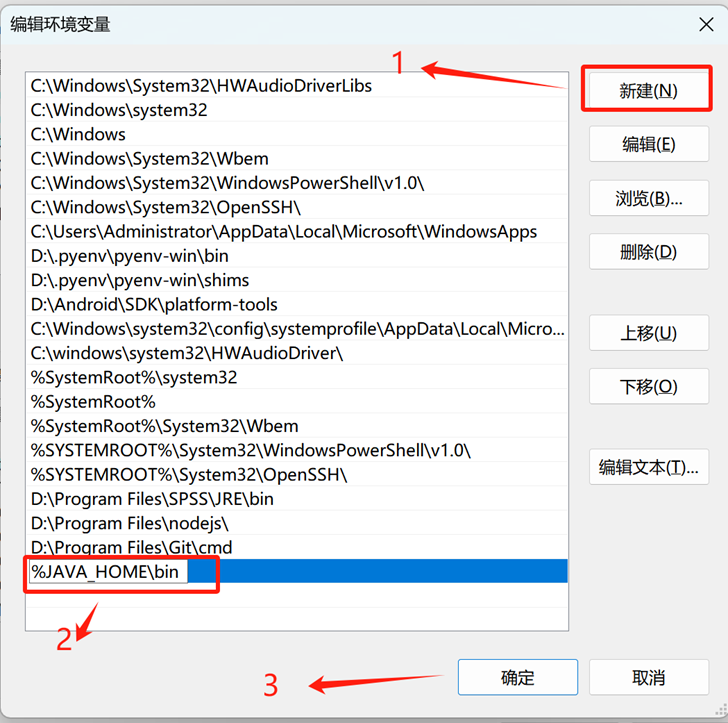Click the 删除(D) button
The image size is (728, 723).
[649, 252]
